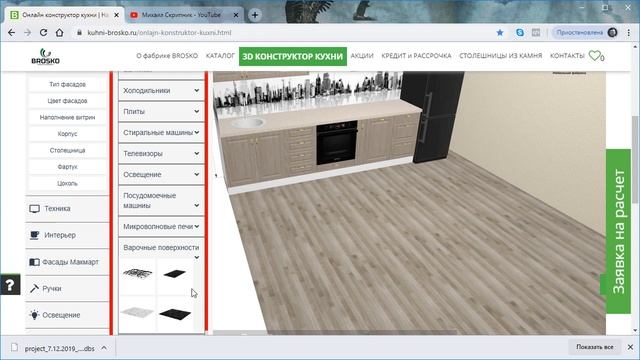Select Наполнение витрин option
Image resolution: width=640 pixels, height=360 pixels.
pos(67,118)
